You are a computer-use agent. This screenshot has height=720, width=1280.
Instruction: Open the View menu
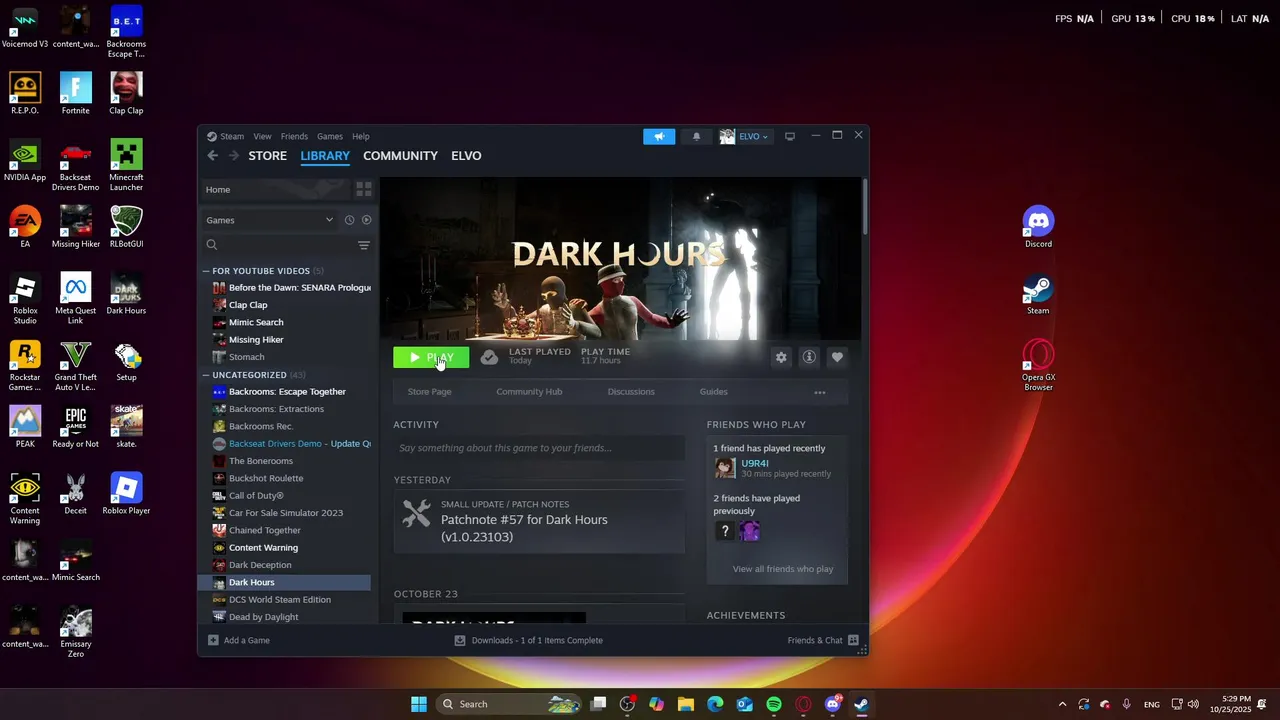point(262,136)
